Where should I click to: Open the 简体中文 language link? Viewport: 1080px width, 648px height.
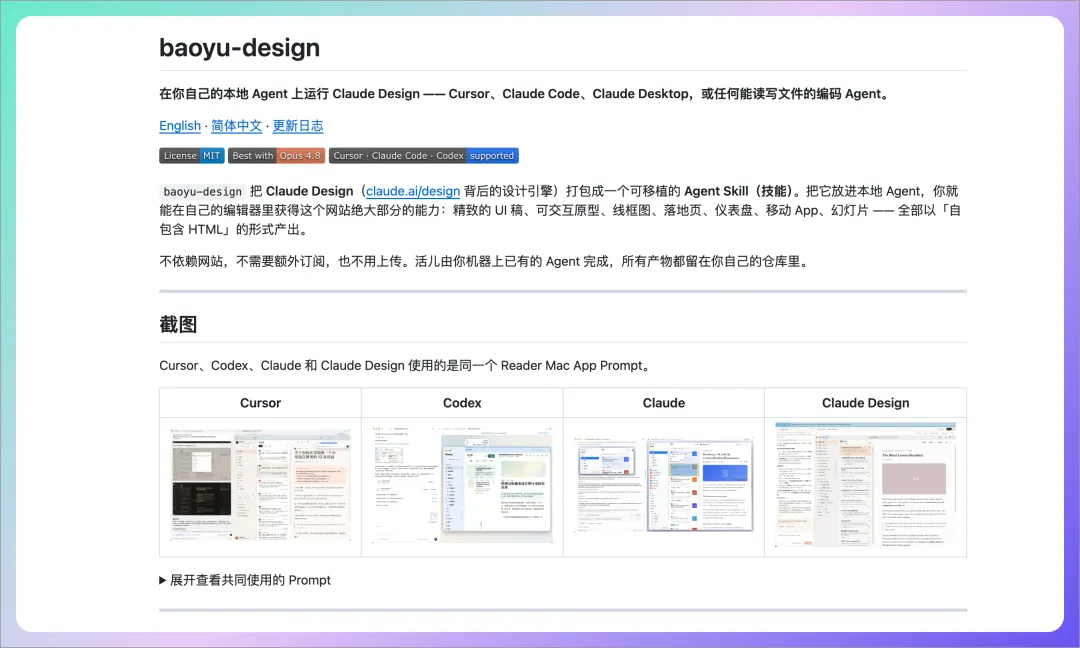236,126
